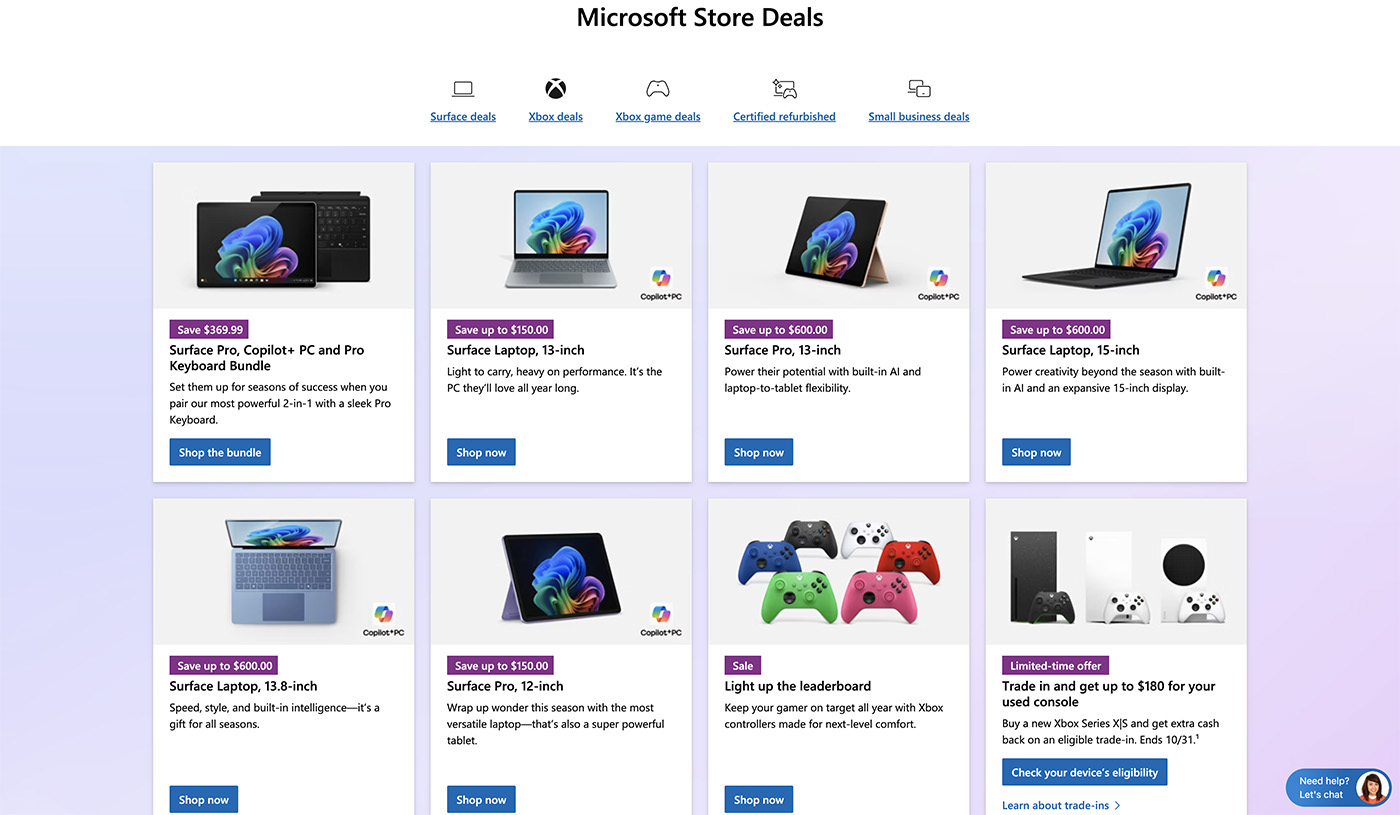Screen dimensions: 1400x815
Task: Click the Small business devices icon
Action: (919, 89)
